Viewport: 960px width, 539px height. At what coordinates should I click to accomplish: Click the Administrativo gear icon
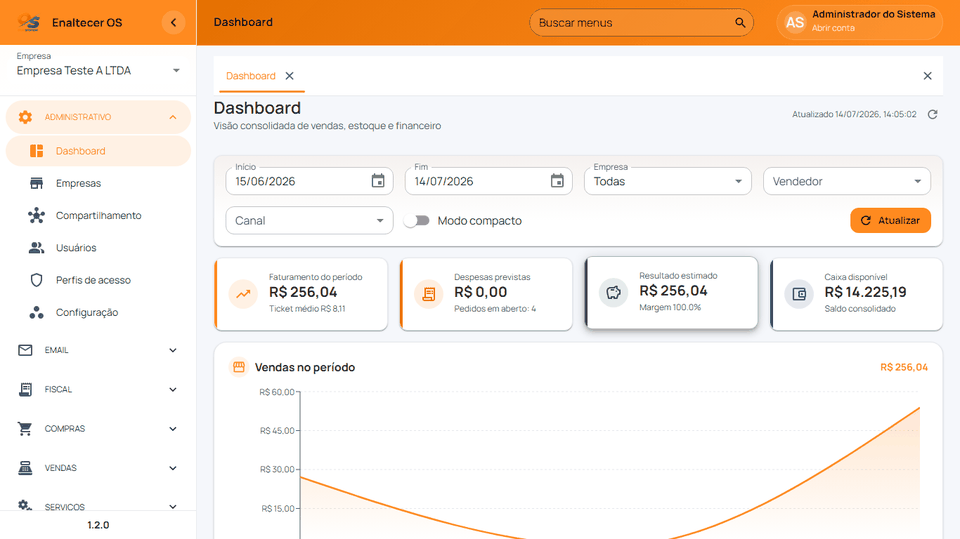tap(25, 117)
